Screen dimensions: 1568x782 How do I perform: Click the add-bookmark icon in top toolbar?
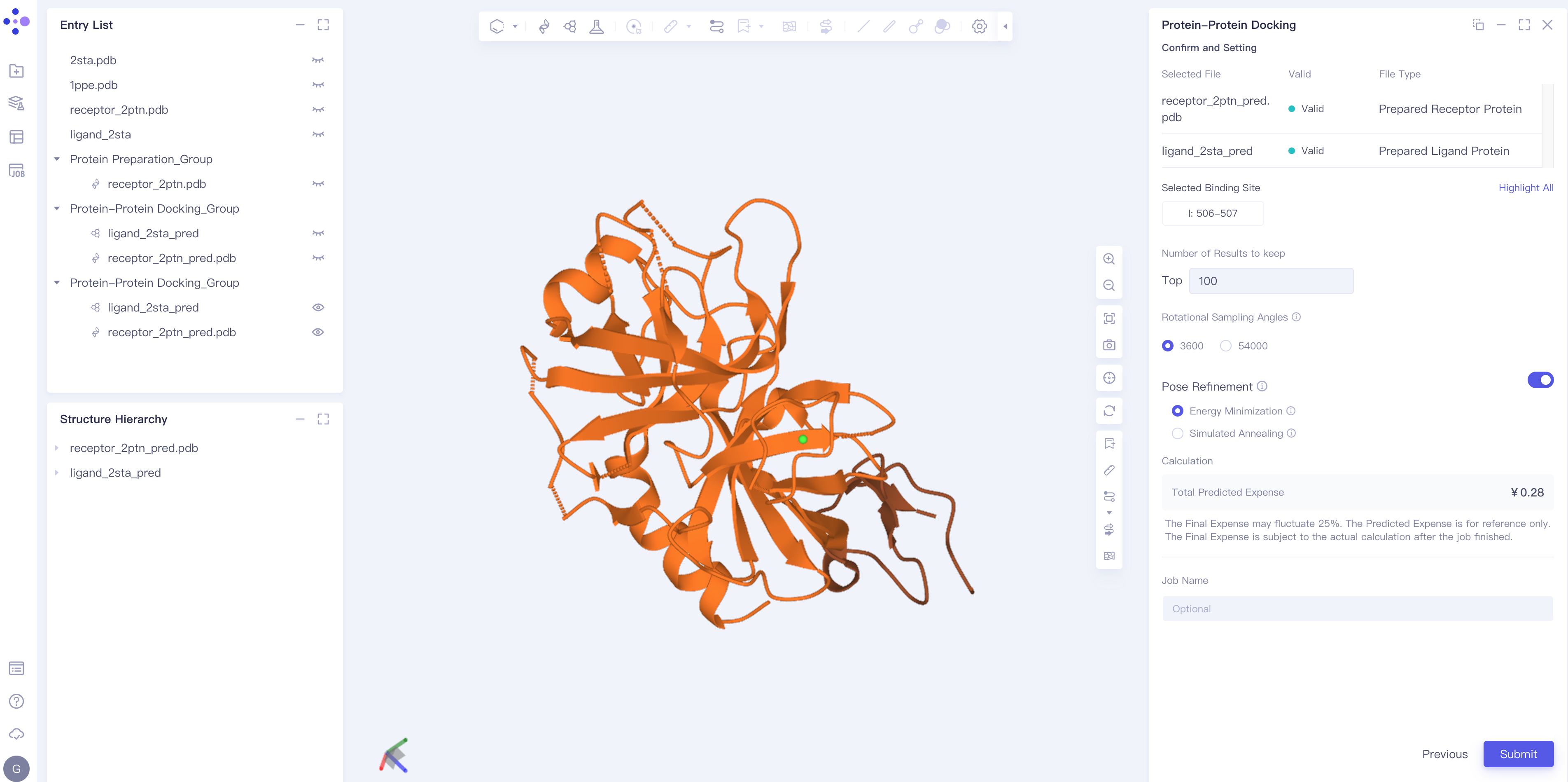click(743, 26)
